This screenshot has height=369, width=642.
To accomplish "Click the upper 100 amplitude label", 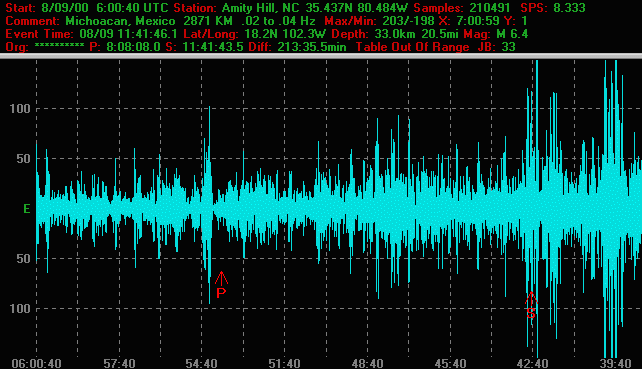I will 20,109.
